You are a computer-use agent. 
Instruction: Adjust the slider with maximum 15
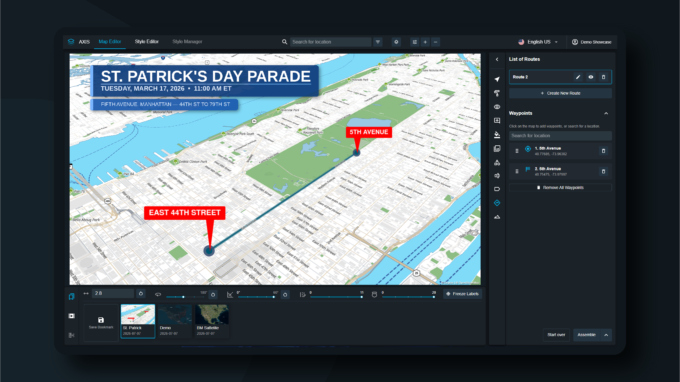click(336, 297)
